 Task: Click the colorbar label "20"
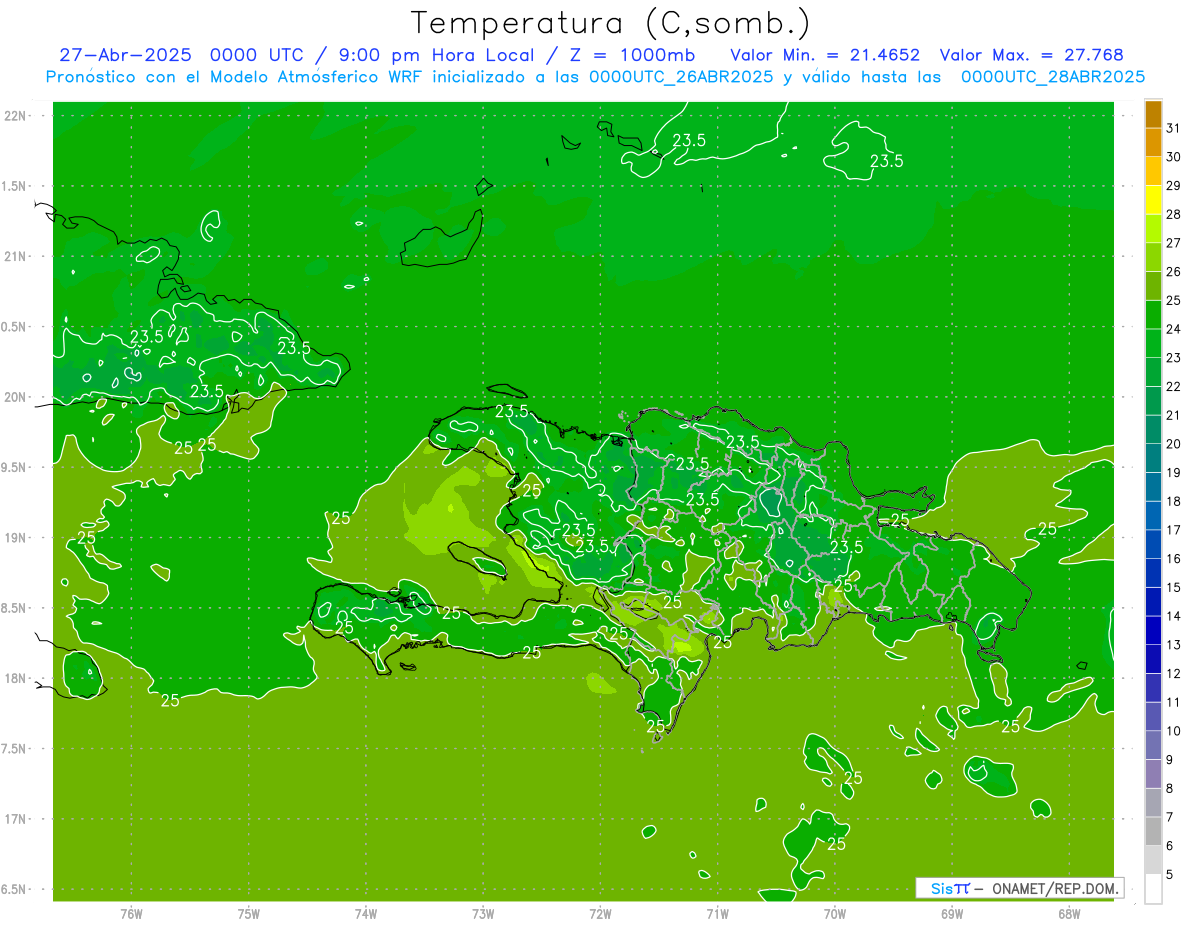point(1174,444)
